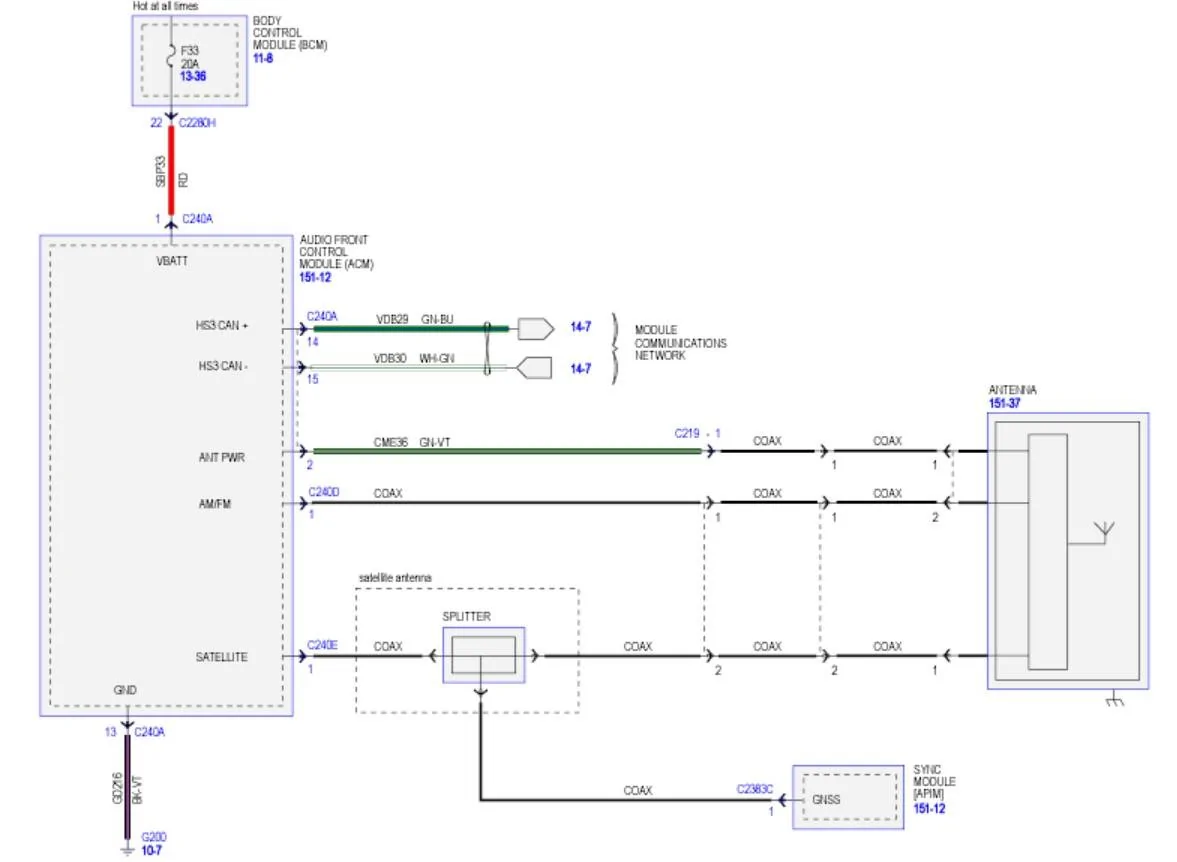Select pin number 14 on HS3 CAN +
The height and width of the screenshot is (862, 1177).
(312, 342)
